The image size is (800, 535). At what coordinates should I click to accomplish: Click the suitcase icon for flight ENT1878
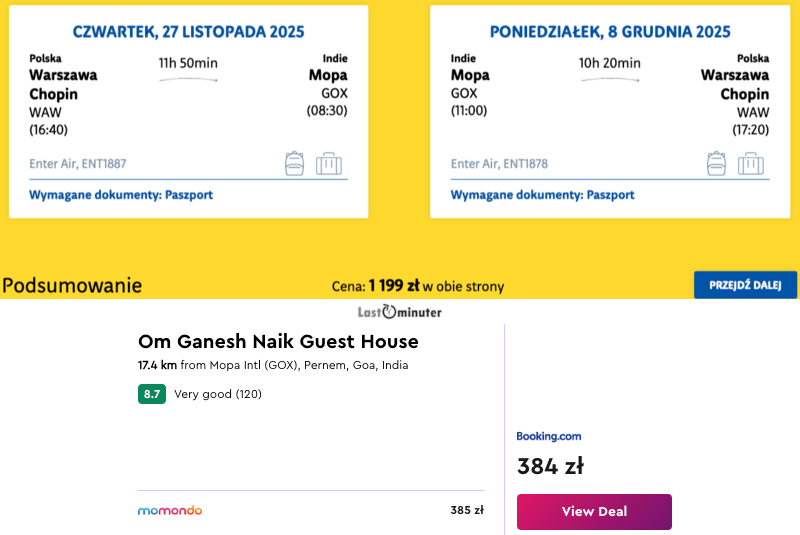tap(750, 163)
